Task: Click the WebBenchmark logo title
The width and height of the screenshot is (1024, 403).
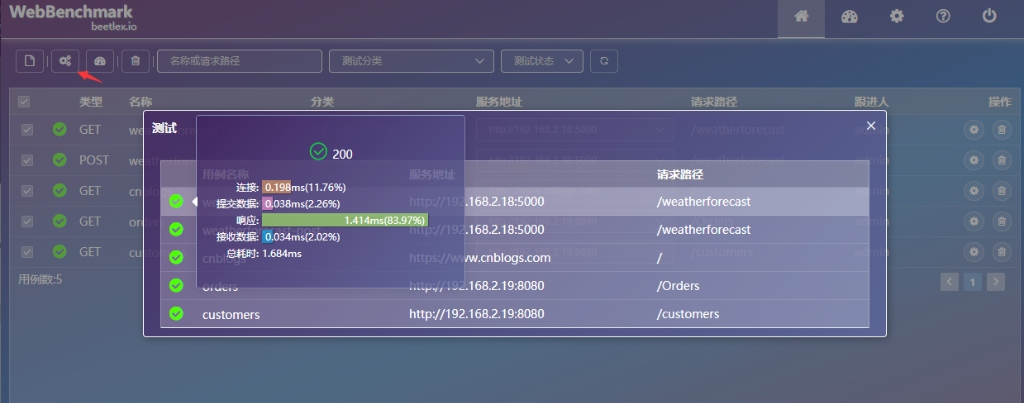Action: click(71, 12)
